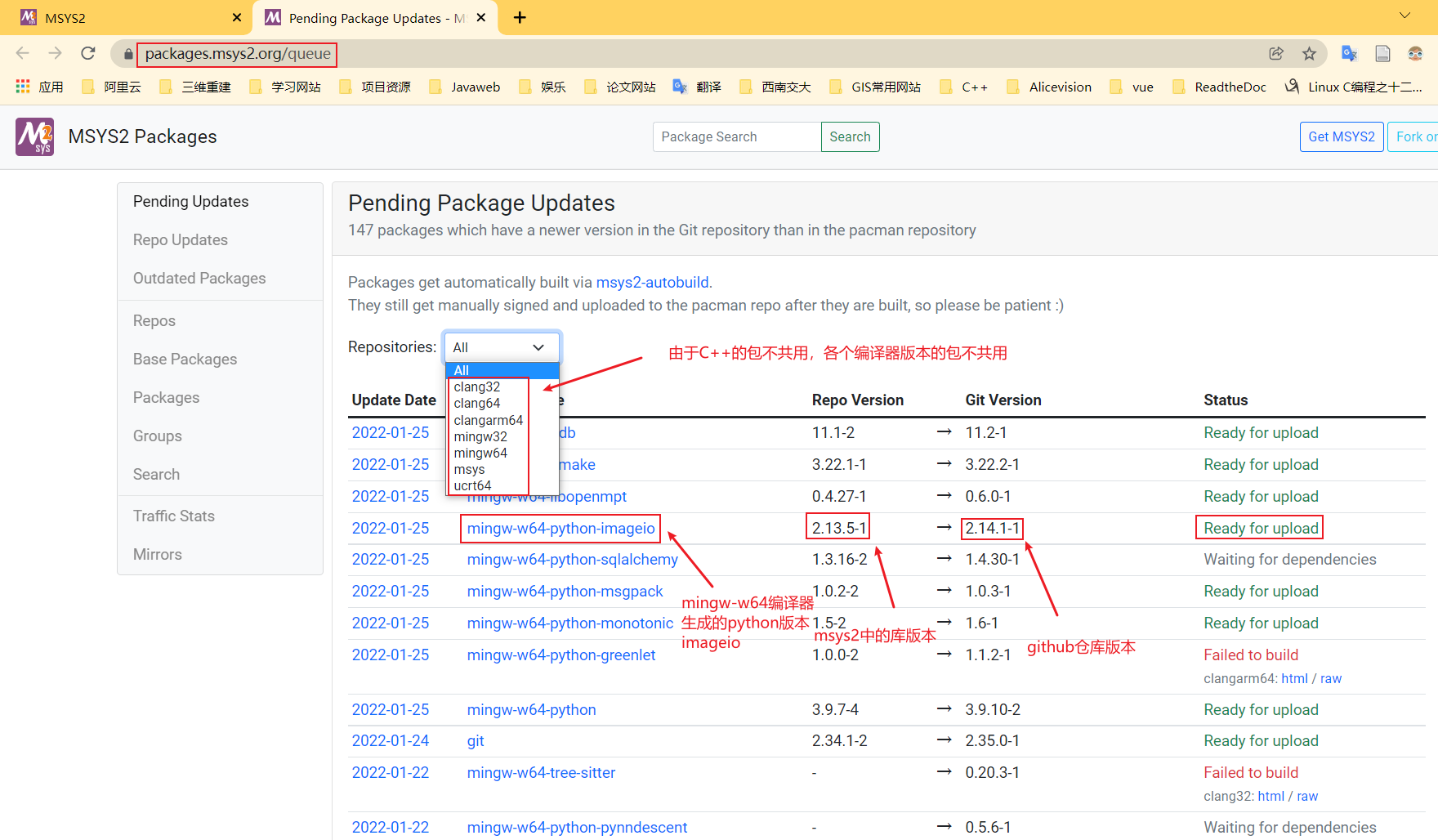Screen dimensions: 1438x840
Task: Open the mingw-w64-python-imageio package link
Action: [560, 528]
